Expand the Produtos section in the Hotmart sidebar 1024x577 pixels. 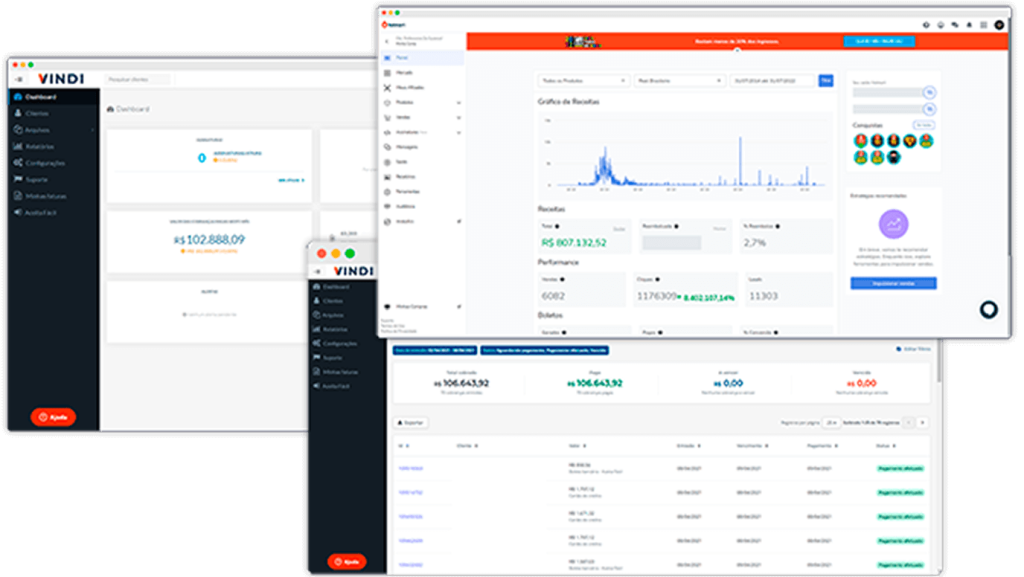point(458,103)
